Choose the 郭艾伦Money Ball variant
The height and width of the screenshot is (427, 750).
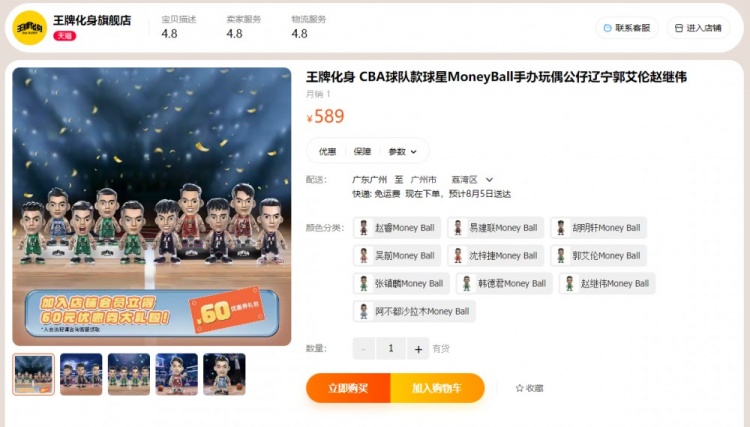coord(599,255)
